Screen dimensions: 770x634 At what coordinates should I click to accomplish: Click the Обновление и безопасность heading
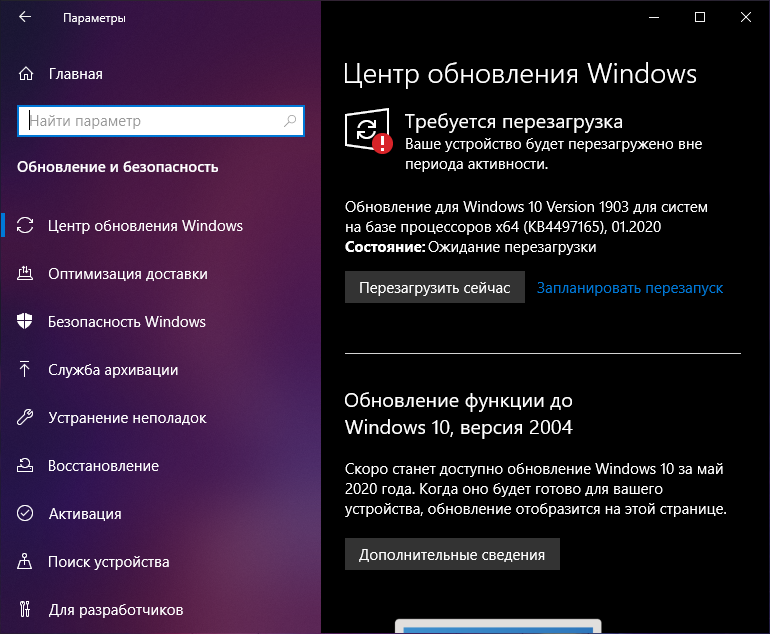[117, 167]
